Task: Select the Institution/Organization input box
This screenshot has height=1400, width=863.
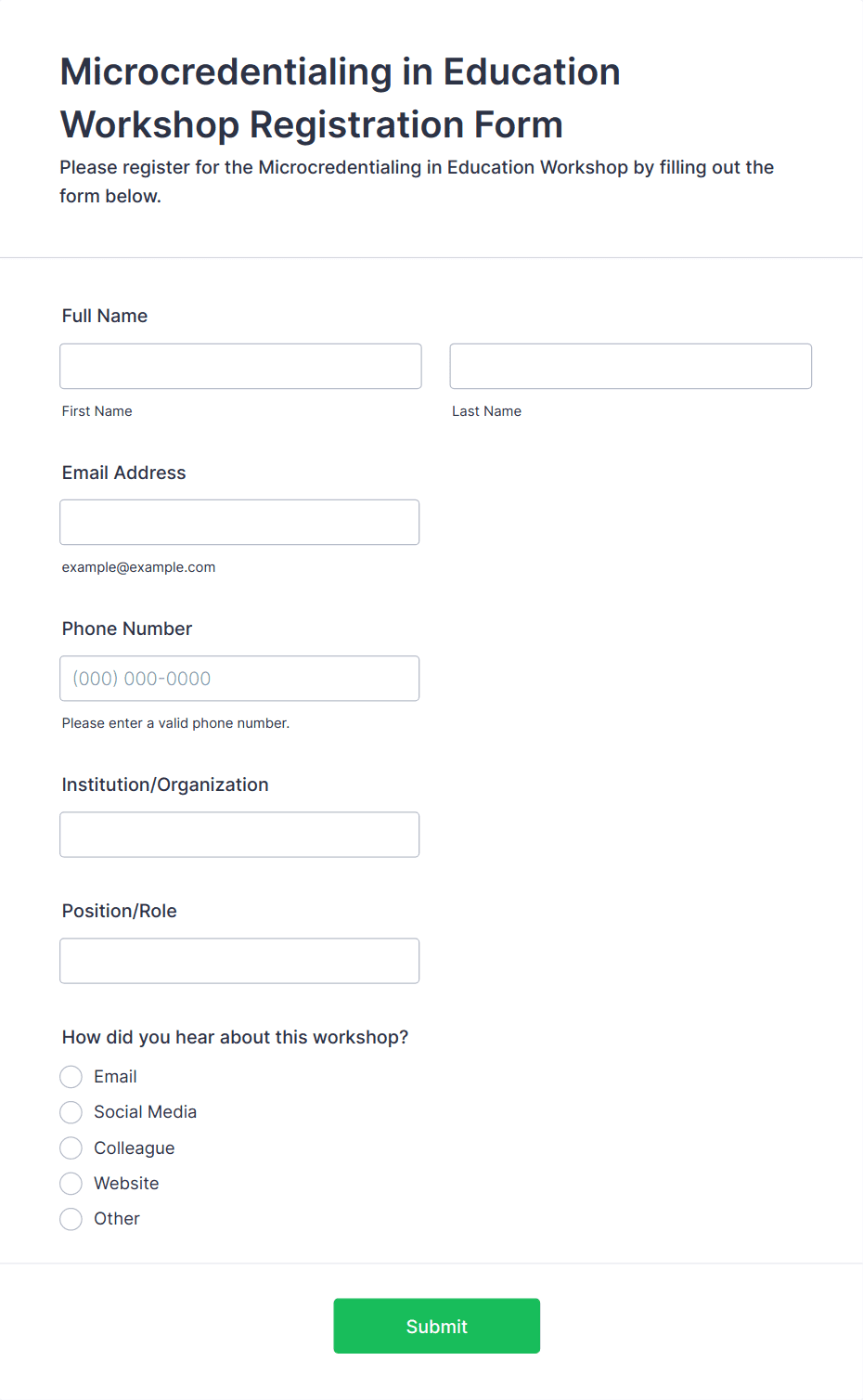Action: [239, 834]
